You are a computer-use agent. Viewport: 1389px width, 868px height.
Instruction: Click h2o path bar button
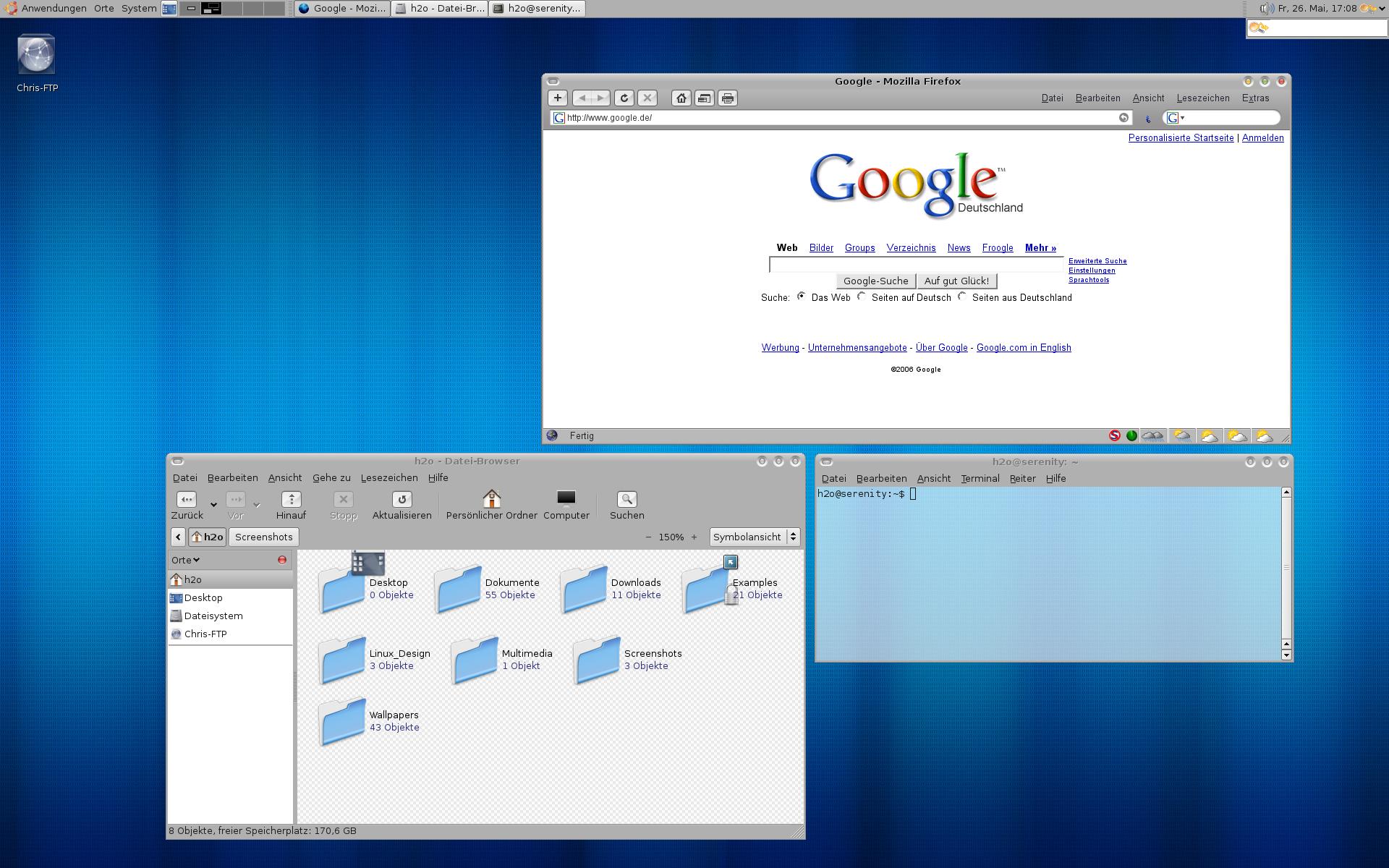(x=208, y=537)
